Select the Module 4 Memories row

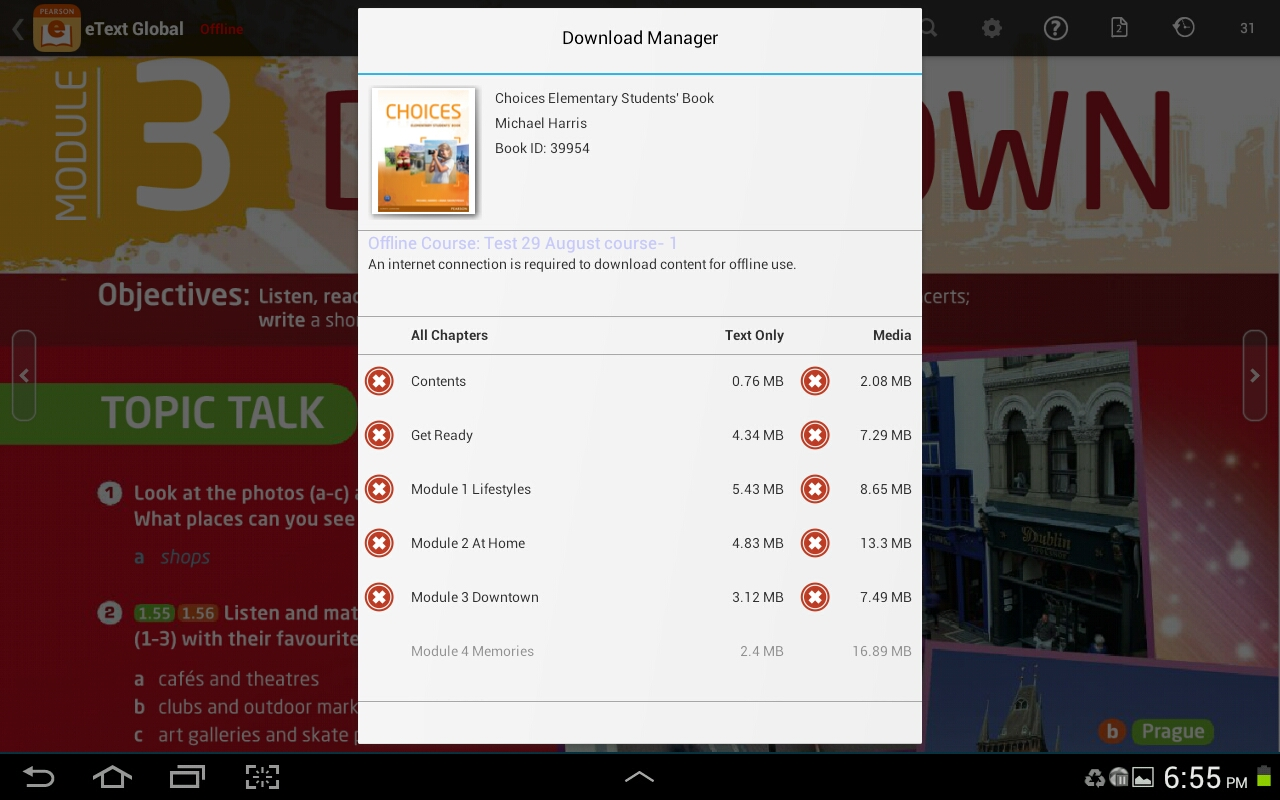640,651
